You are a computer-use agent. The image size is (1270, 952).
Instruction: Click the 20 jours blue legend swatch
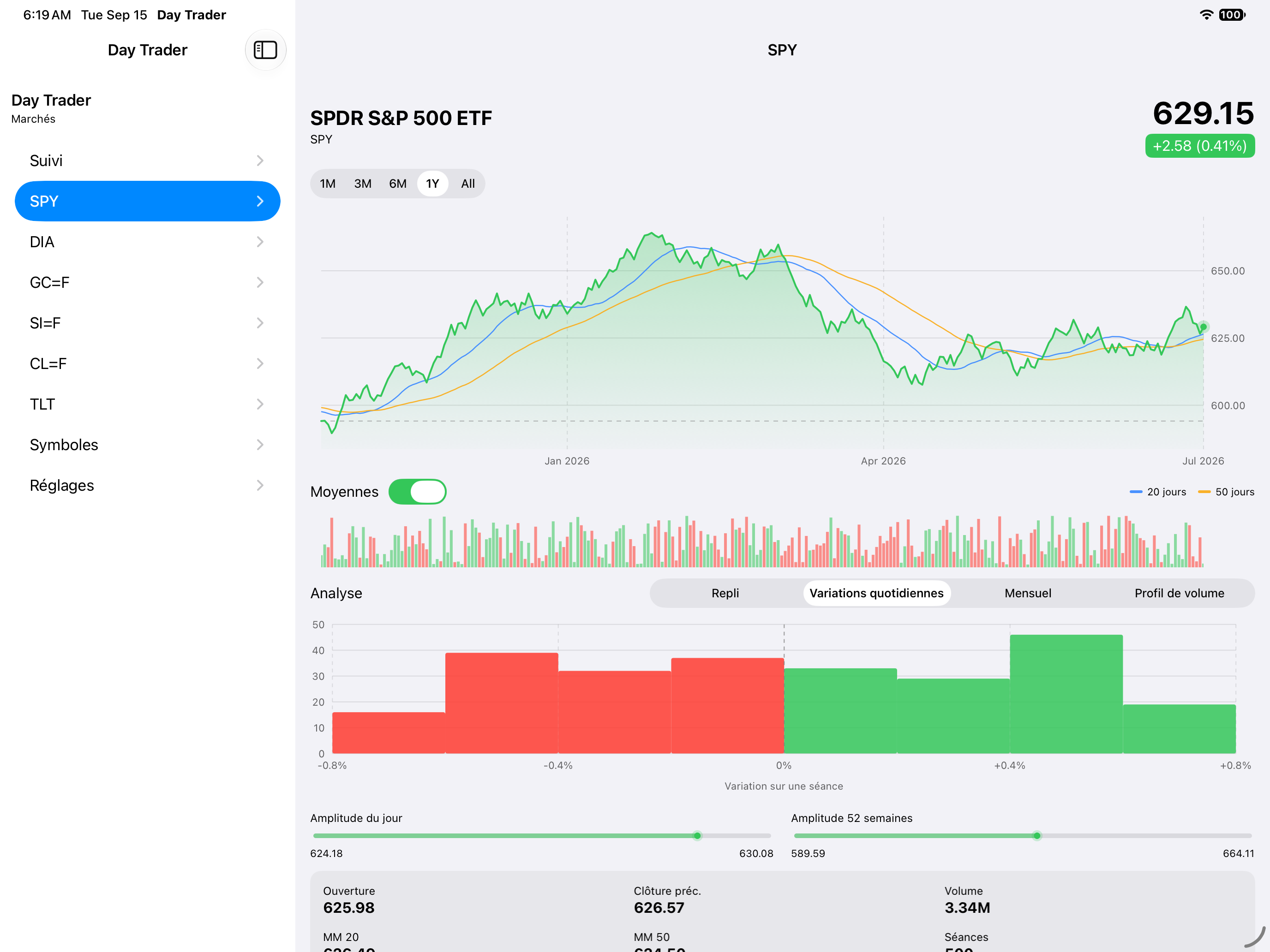coord(1136,492)
